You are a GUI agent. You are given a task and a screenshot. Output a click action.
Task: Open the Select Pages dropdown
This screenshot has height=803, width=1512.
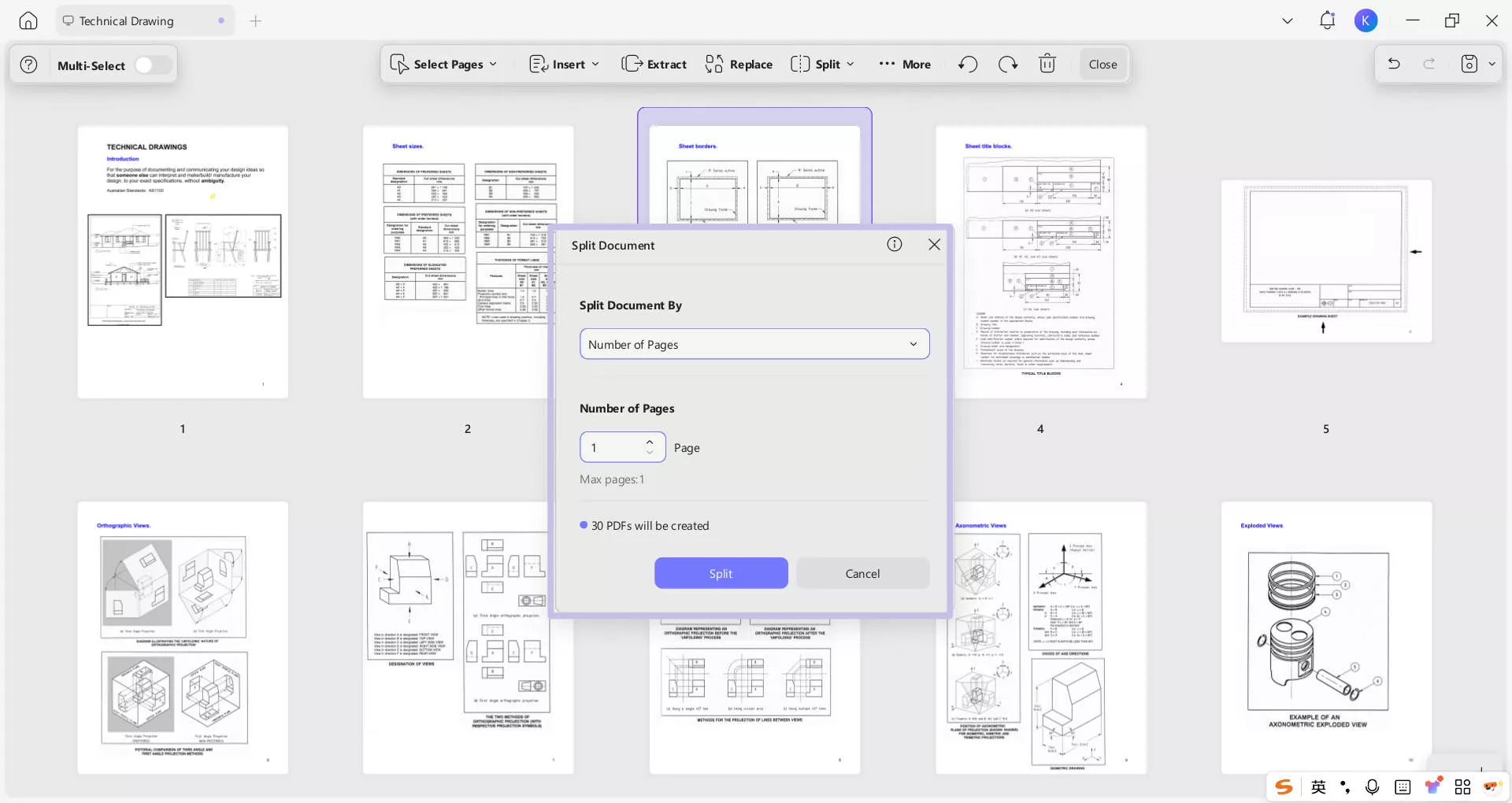(444, 65)
